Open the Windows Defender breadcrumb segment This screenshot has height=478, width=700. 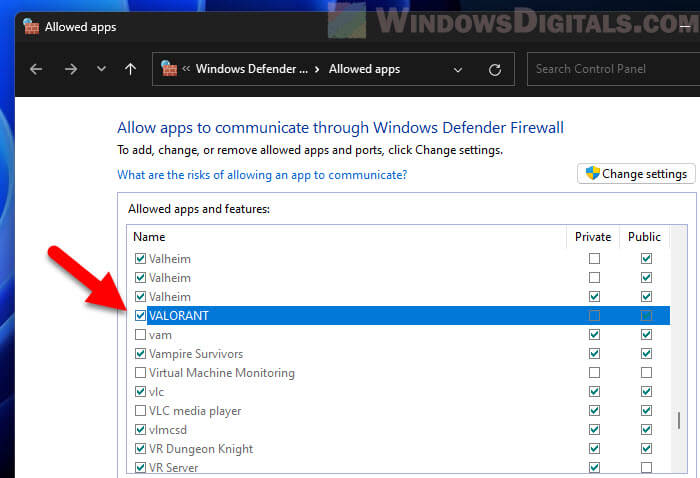252,69
